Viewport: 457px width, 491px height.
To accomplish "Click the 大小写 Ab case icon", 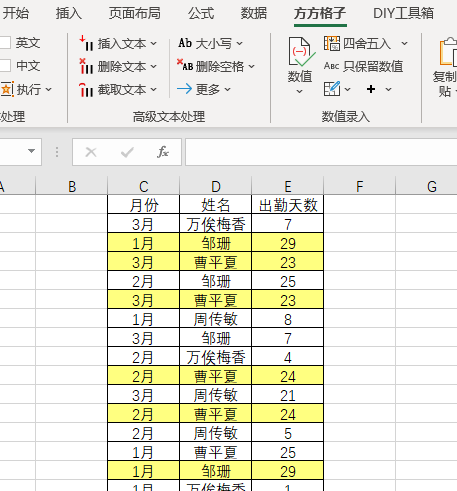I will 185,43.
